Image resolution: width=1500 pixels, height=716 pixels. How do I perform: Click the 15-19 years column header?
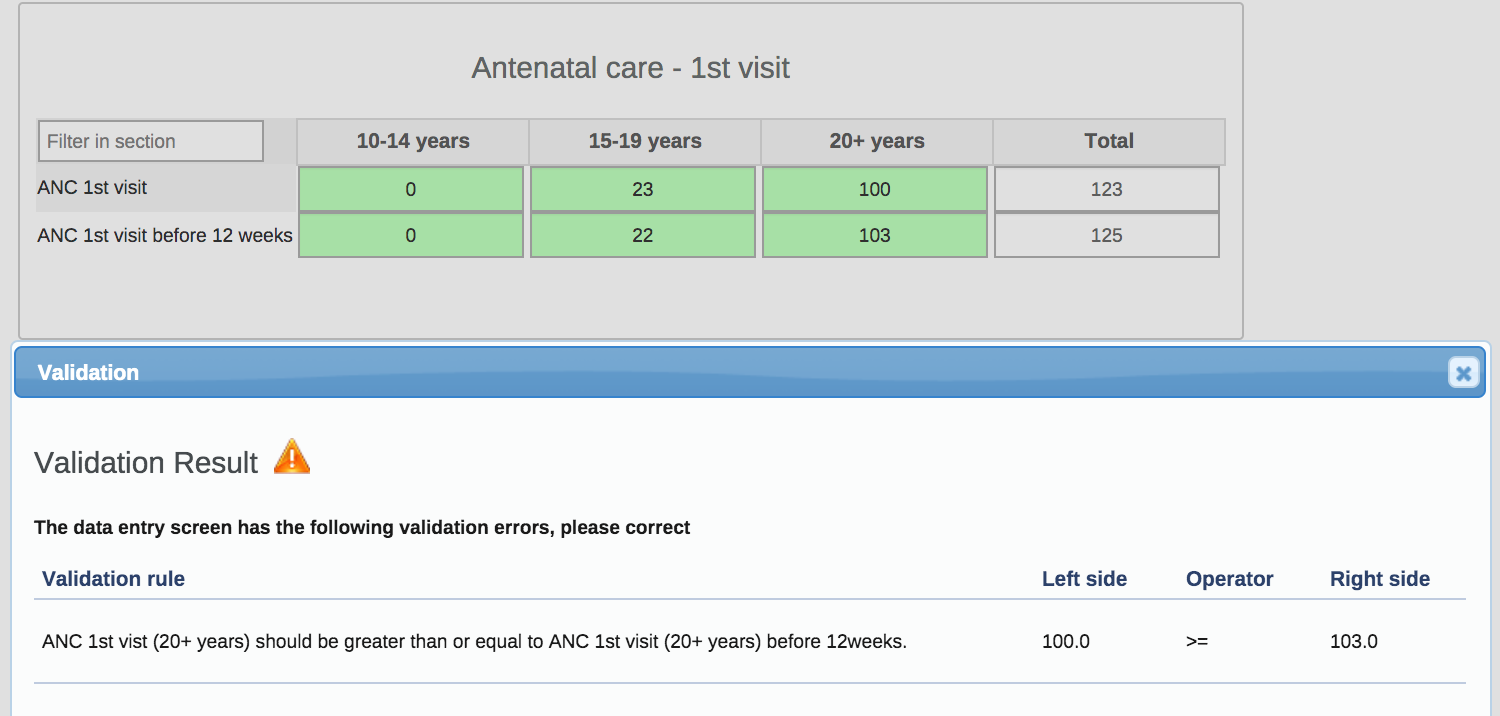click(645, 141)
